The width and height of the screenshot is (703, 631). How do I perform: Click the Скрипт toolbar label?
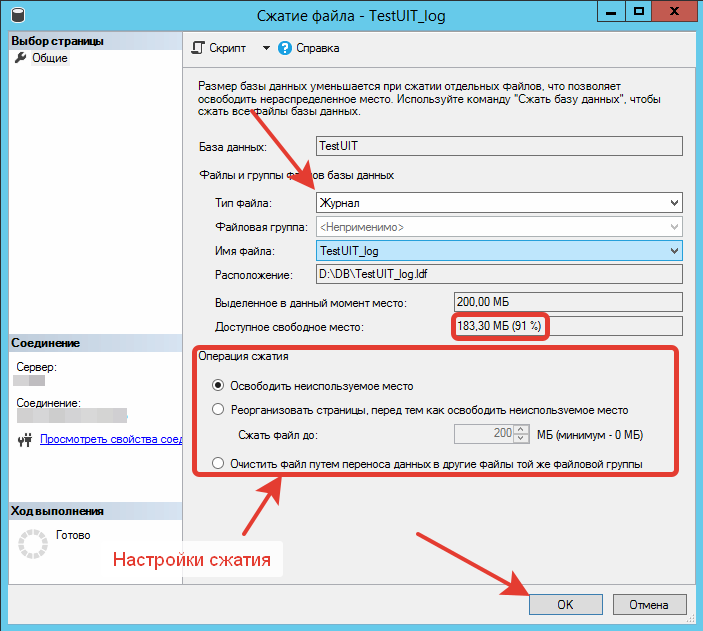coord(227,48)
